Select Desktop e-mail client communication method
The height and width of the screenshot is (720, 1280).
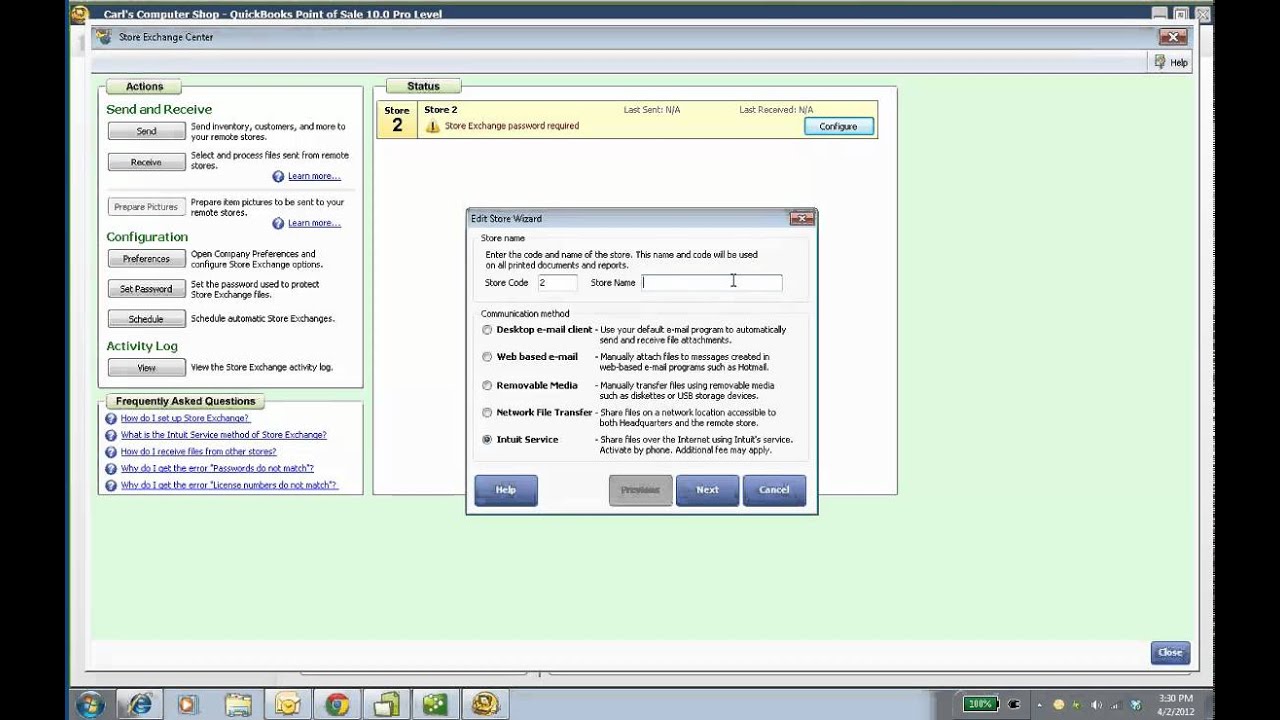coord(487,330)
